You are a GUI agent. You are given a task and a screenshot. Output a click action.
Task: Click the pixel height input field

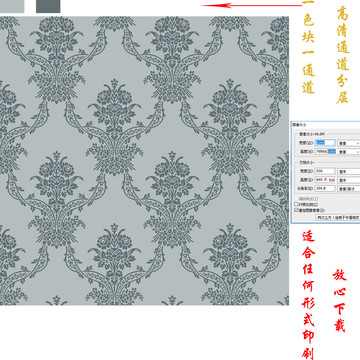(x=325, y=151)
